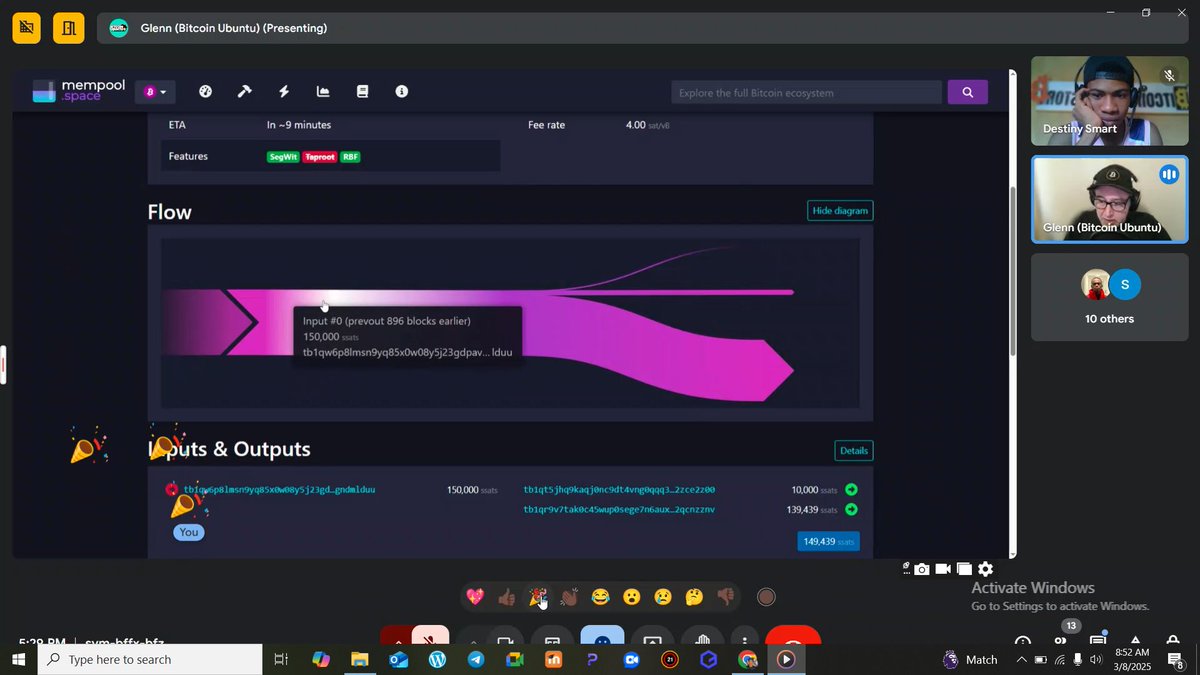Open WordPress from the taskbar
Screen dimensions: 1200x675
(437, 659)
